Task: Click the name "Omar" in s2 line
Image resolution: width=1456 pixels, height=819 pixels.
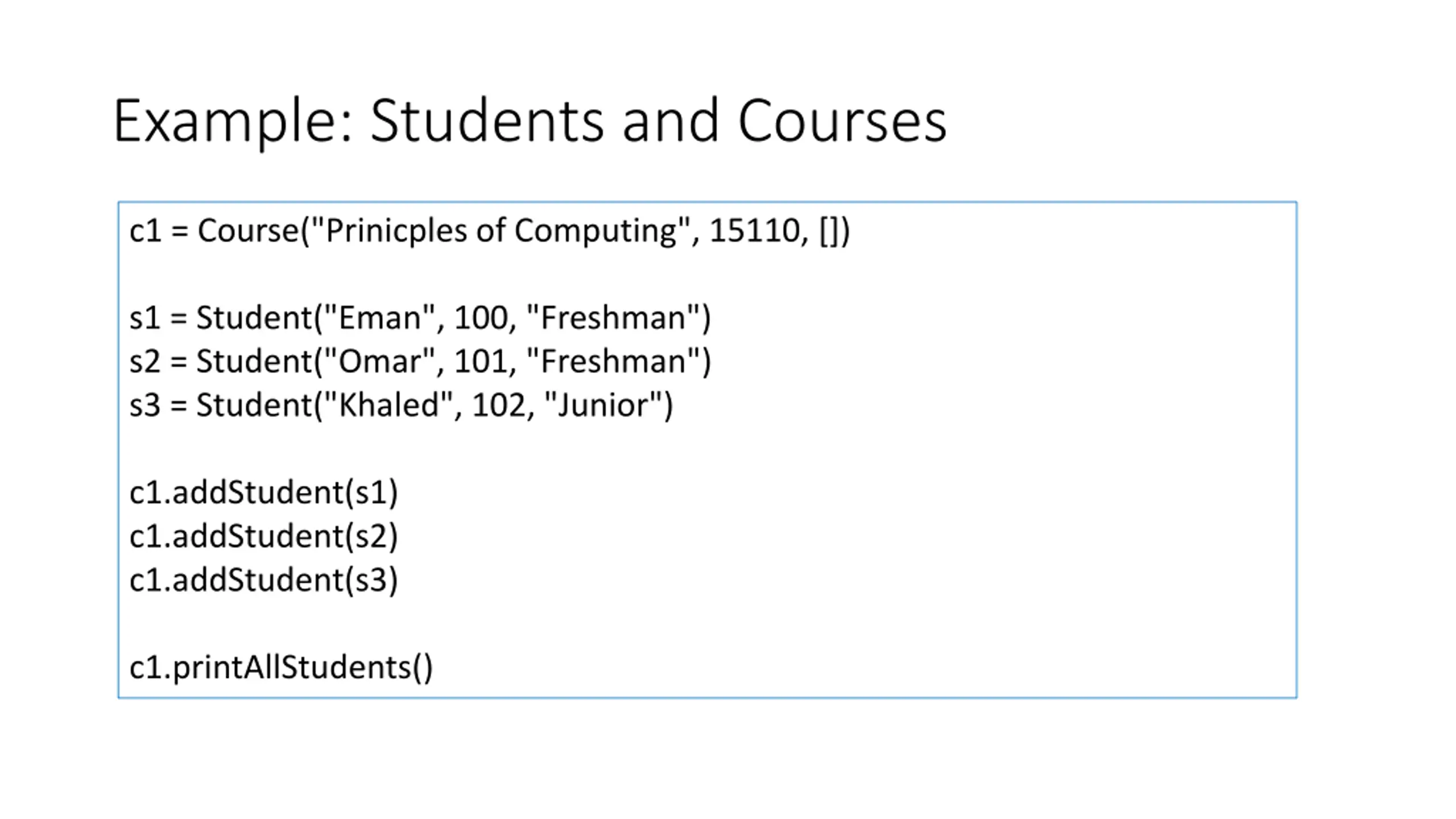Action: (379, 361)
